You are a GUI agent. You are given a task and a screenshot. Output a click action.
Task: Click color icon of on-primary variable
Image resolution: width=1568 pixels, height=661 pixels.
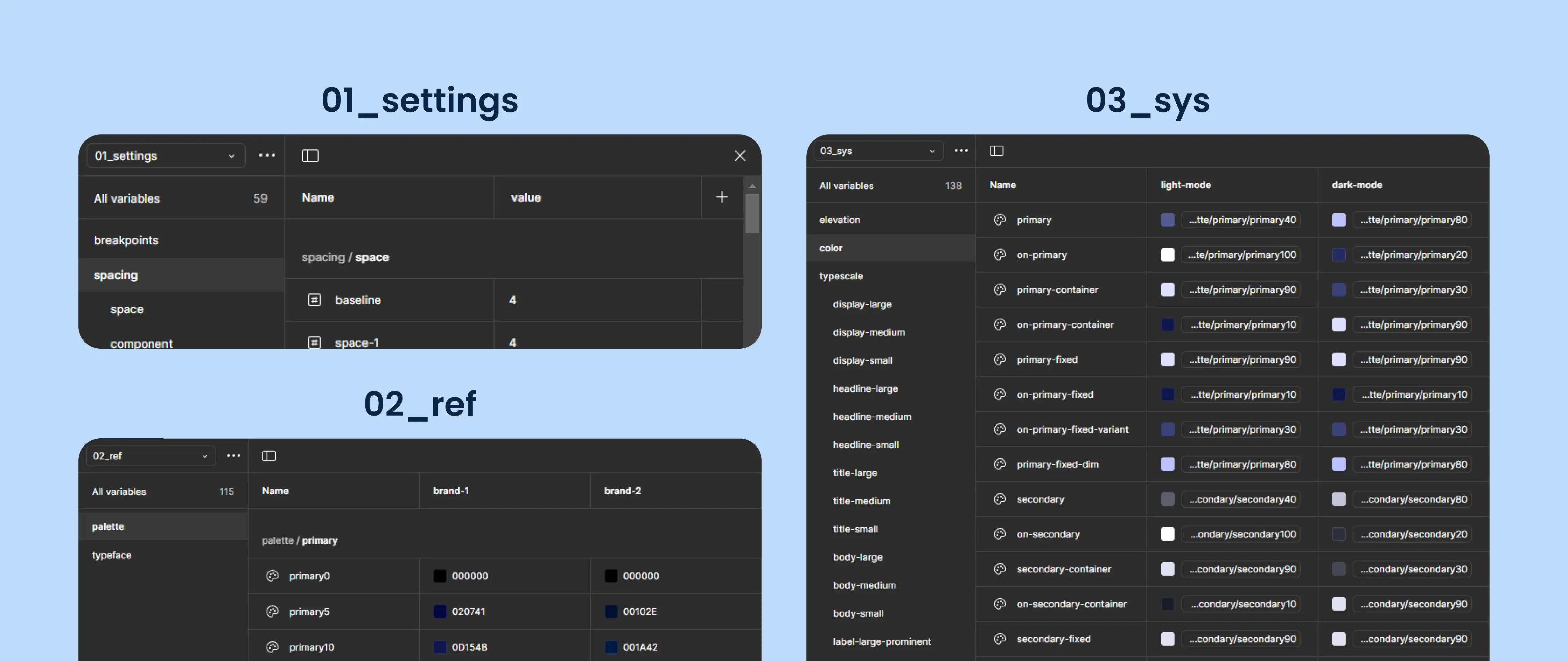coord(1000,255)
